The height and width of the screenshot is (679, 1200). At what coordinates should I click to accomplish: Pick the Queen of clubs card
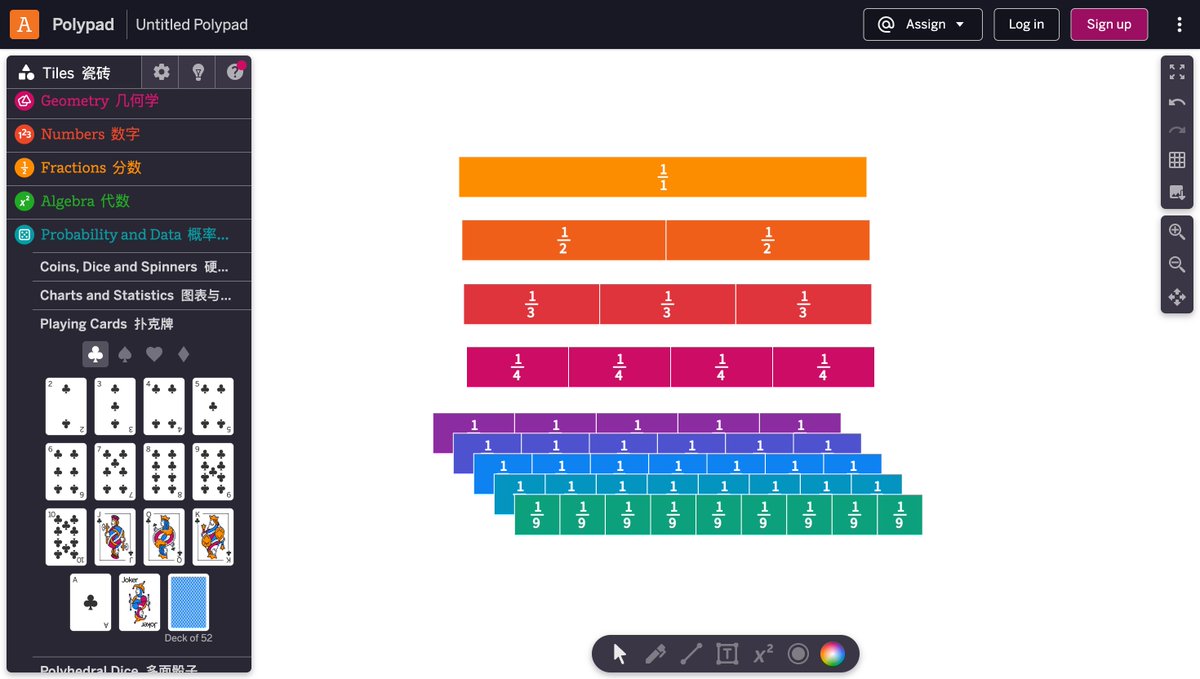(x=164, y=537)
